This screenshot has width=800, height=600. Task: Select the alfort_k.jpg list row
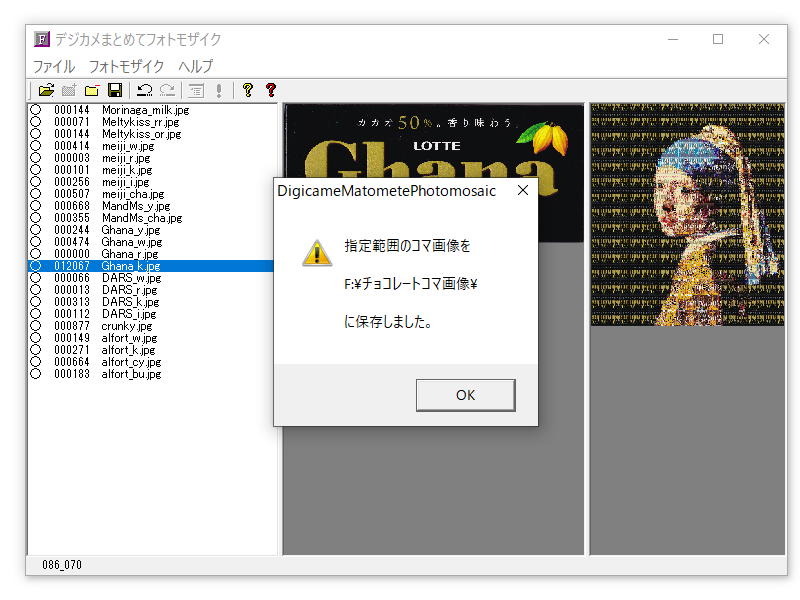point(151,349)
